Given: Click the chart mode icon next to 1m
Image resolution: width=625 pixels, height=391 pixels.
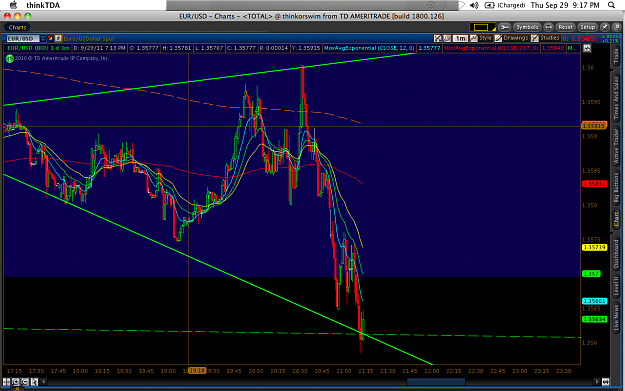Looking at the screenshot, I should point(447,38).
